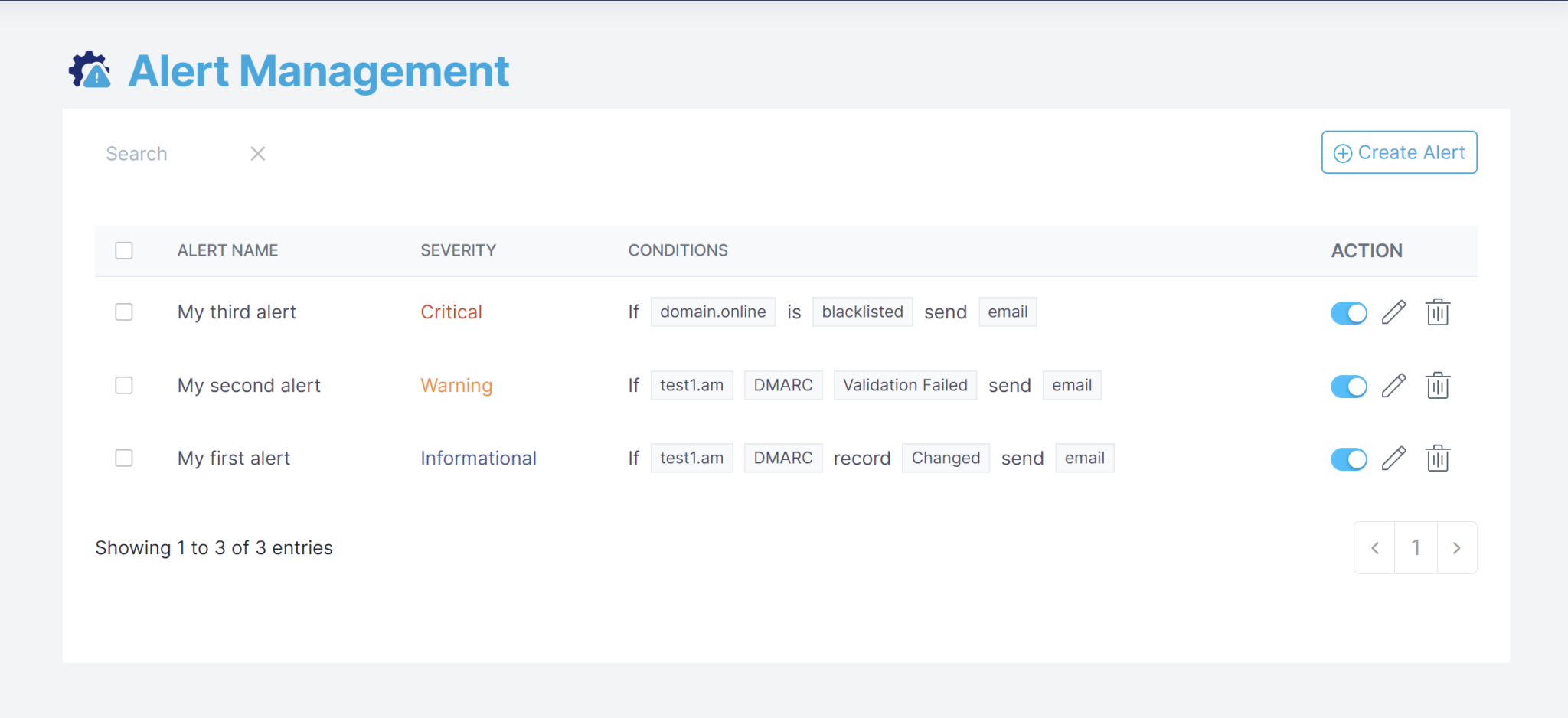The height and width of the screenshot is (718, 1568).
Task: Open the pencil editor for "My first alert"
Action: point(1393,458)
